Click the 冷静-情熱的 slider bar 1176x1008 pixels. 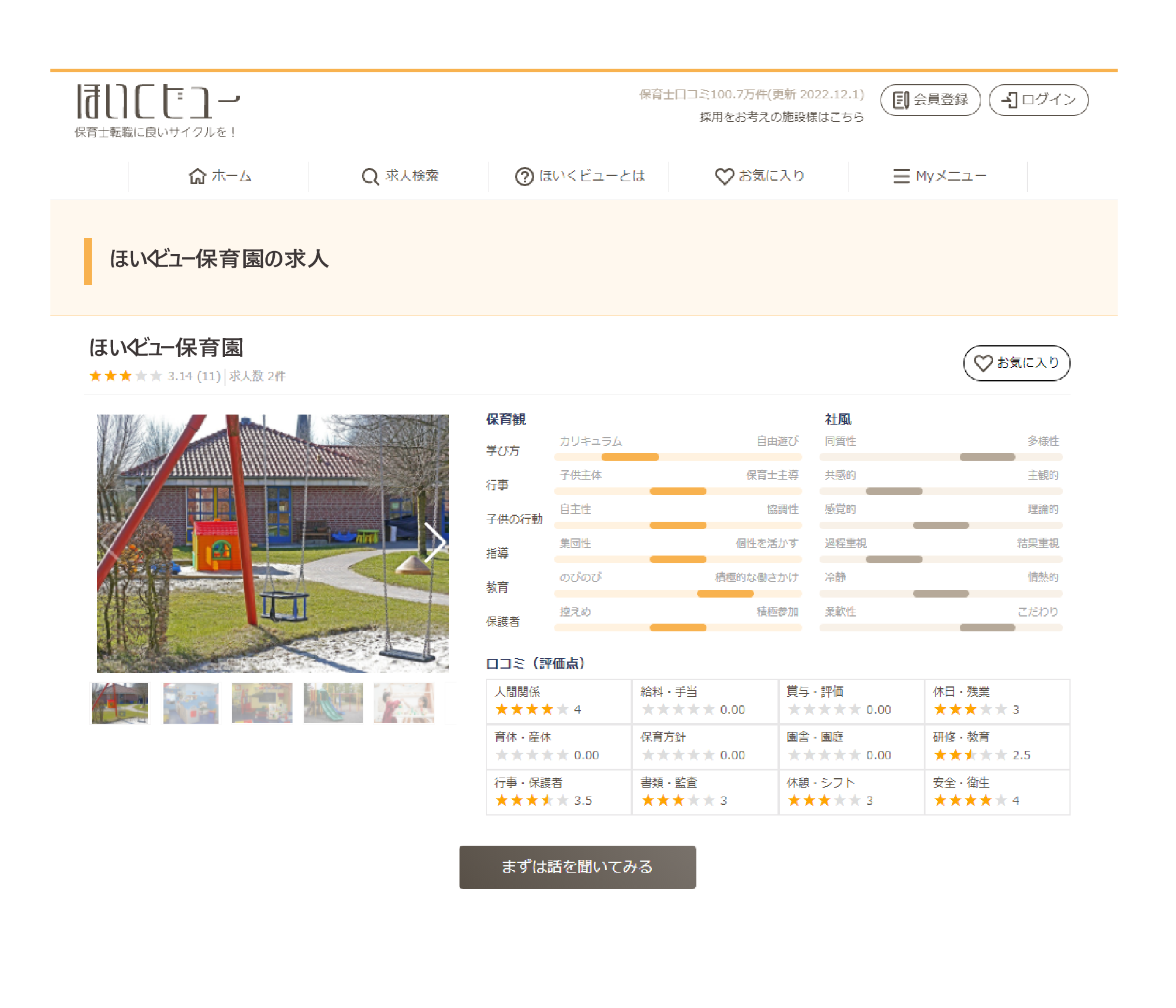pyautogui.click(x=941, y=593)
